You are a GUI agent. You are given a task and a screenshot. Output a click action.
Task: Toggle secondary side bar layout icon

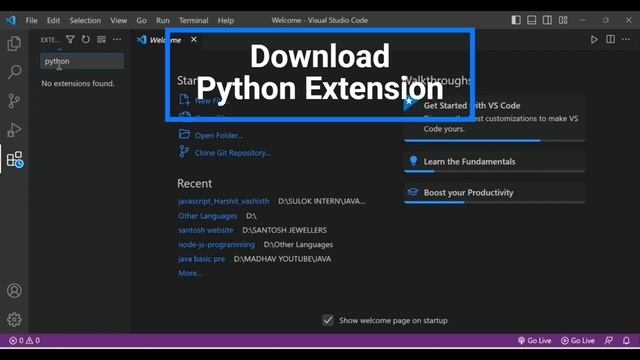click(547, 20)
